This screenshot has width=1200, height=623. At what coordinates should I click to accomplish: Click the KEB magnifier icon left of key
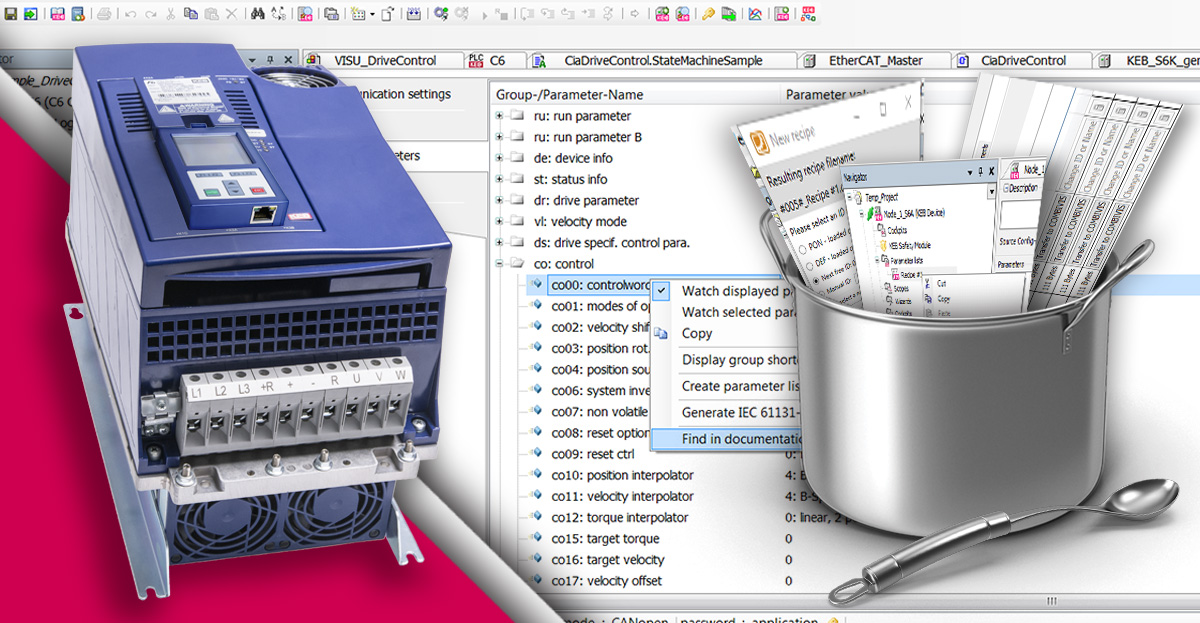(682, 14)
